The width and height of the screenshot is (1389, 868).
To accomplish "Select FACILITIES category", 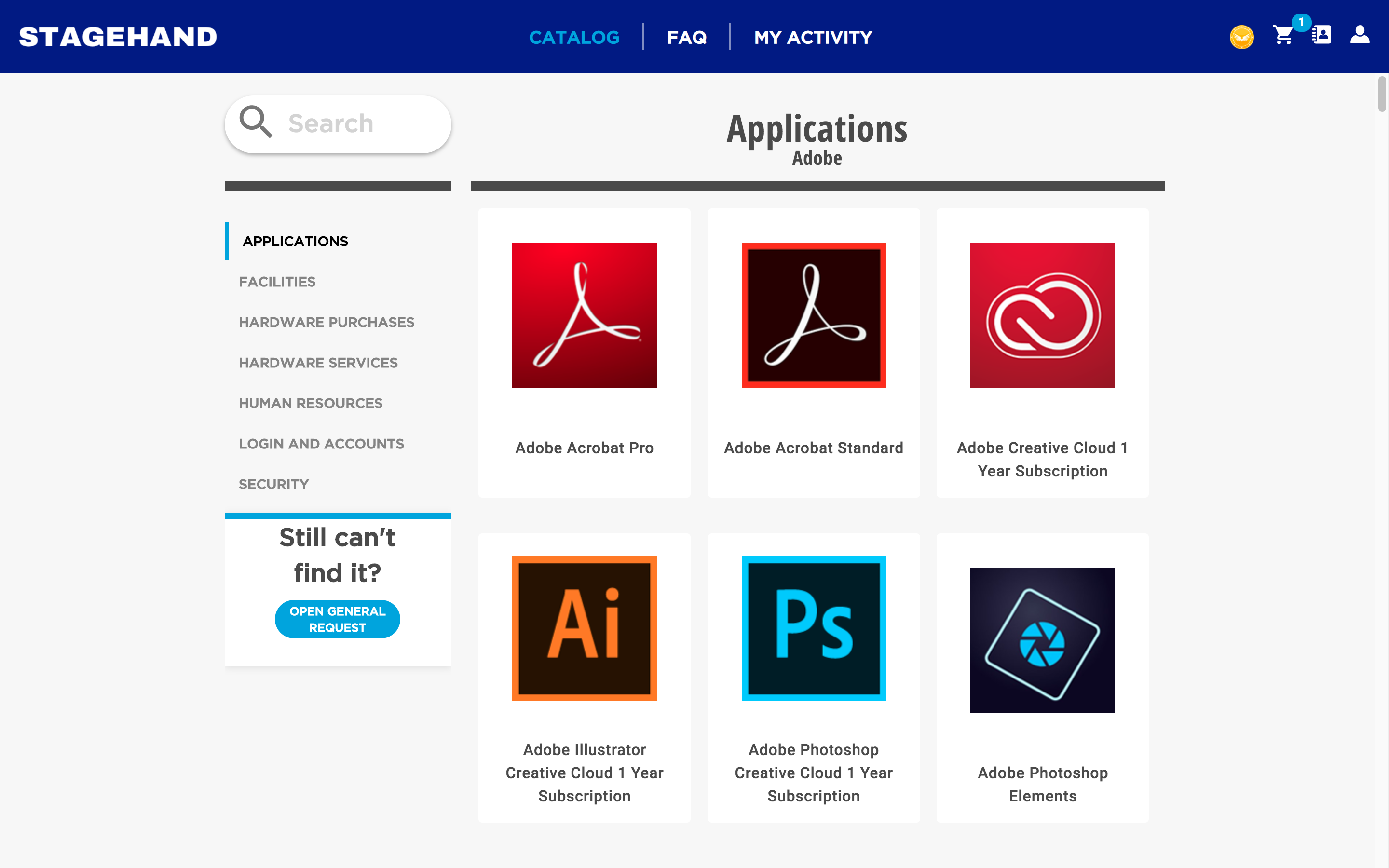I will pyautogui.click(x=277, y=282).
